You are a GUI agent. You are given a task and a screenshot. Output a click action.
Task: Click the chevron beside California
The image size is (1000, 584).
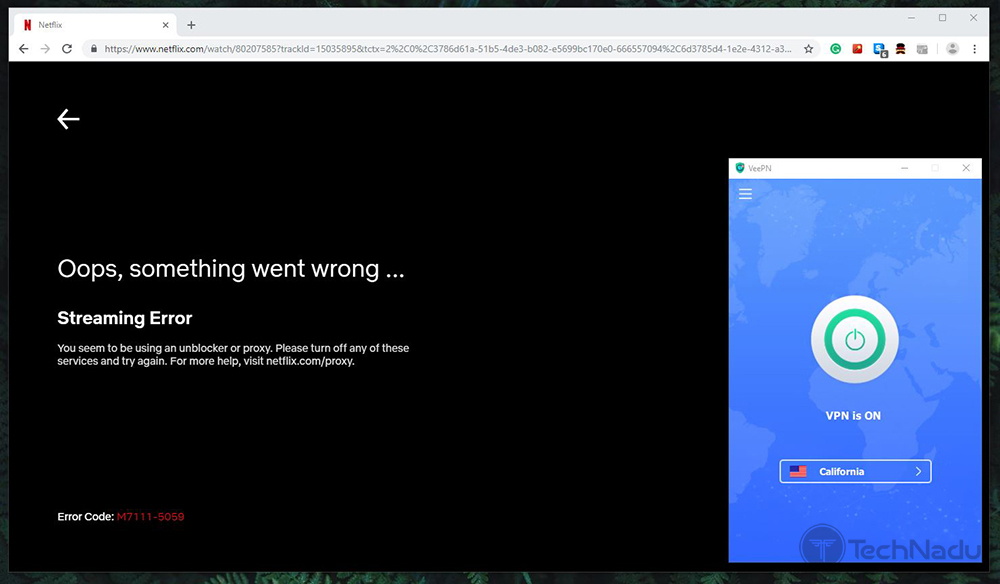pos(918,471)
